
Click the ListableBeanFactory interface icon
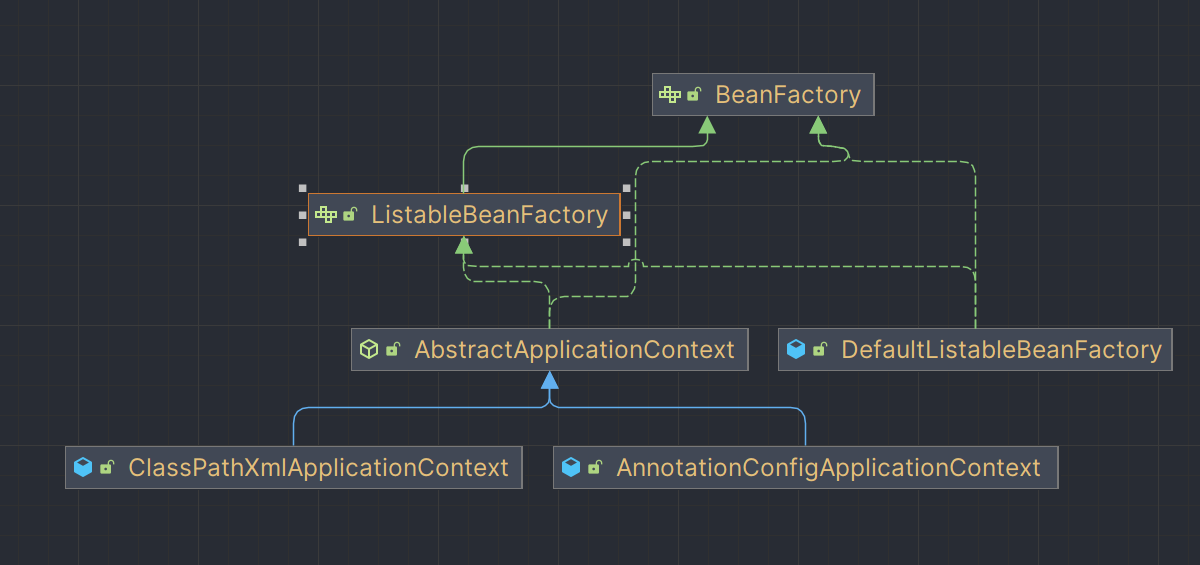click(x=326, y=214)
